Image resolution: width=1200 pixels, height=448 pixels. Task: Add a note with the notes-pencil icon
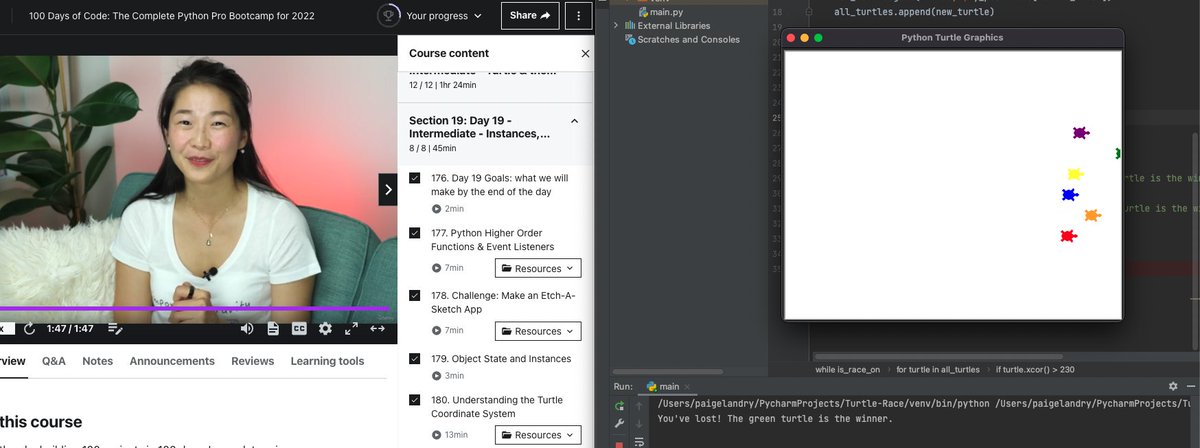pos(115,328)
